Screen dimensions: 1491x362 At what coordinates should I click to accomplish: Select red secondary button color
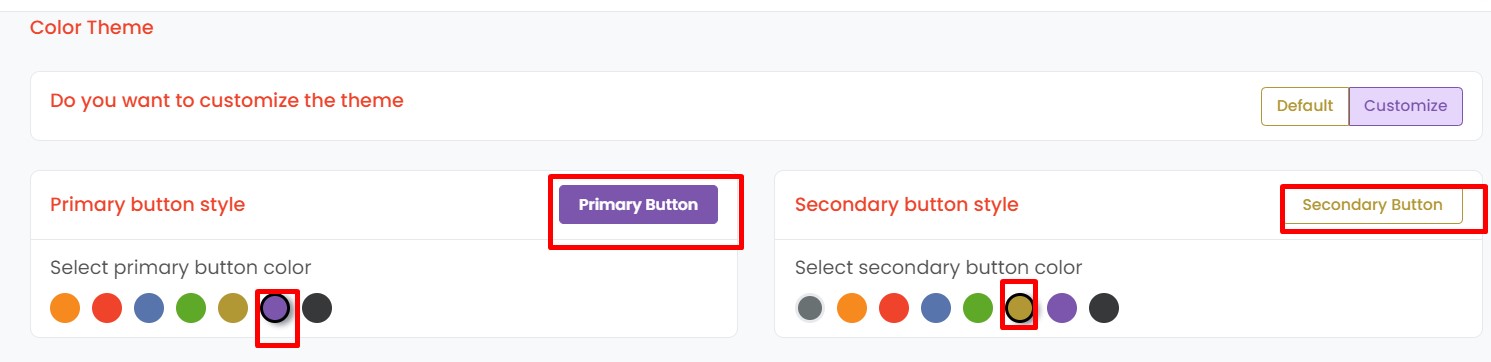coord(894,308)
